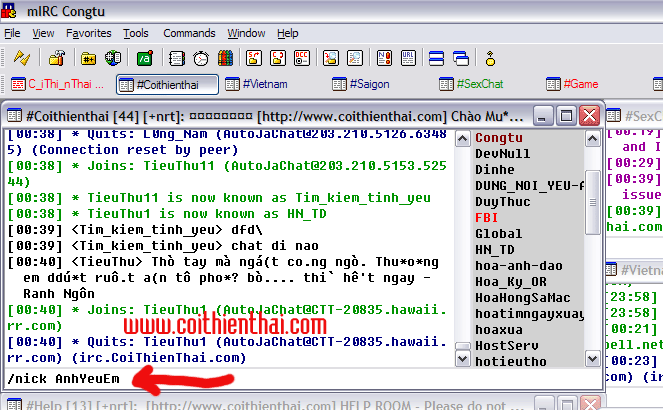Screen dimensions: 663x410
Task: Maximize the #Coithienthai channel window
Action: 566,116
